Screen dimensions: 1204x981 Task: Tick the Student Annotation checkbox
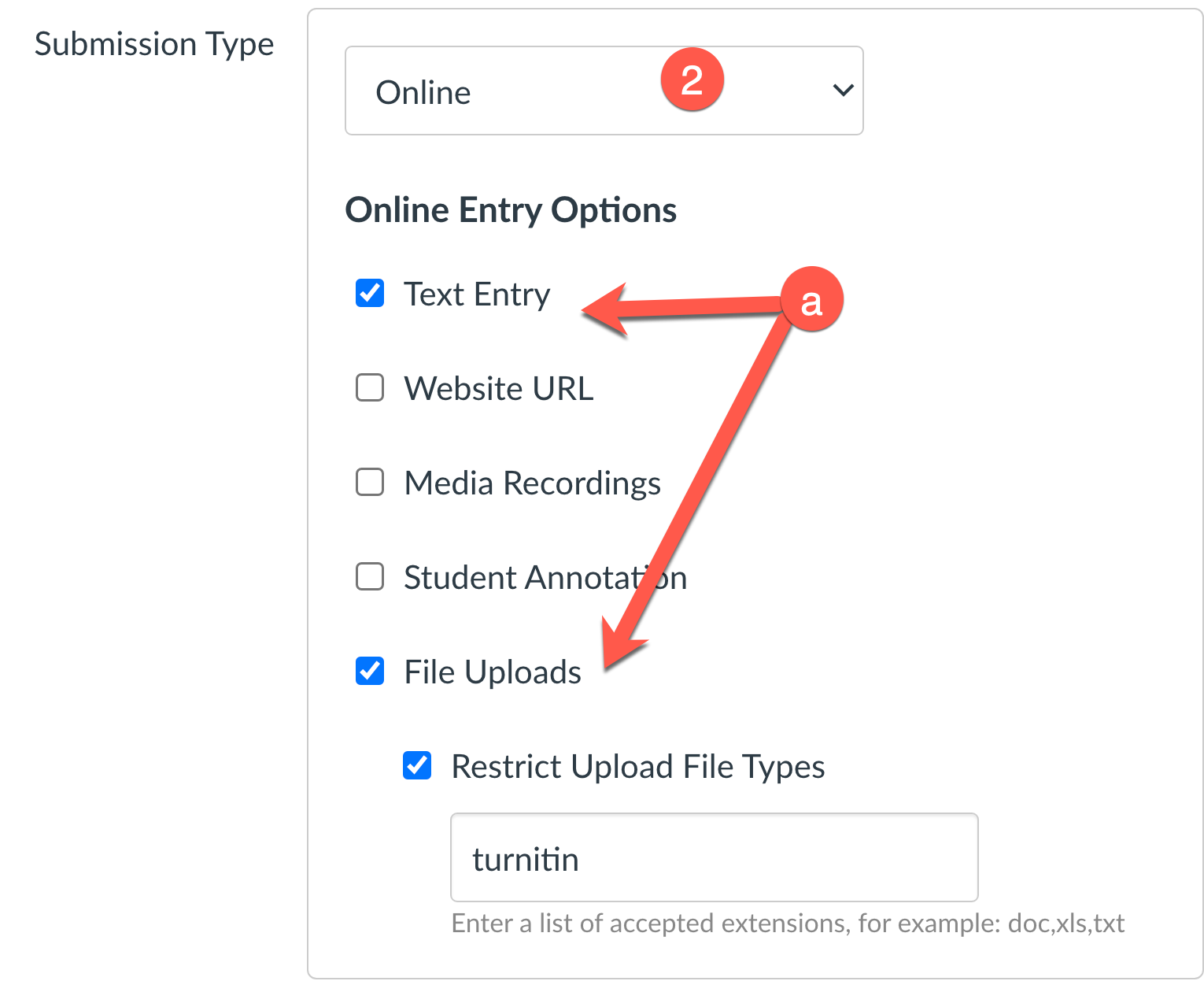tap(370, 576)
